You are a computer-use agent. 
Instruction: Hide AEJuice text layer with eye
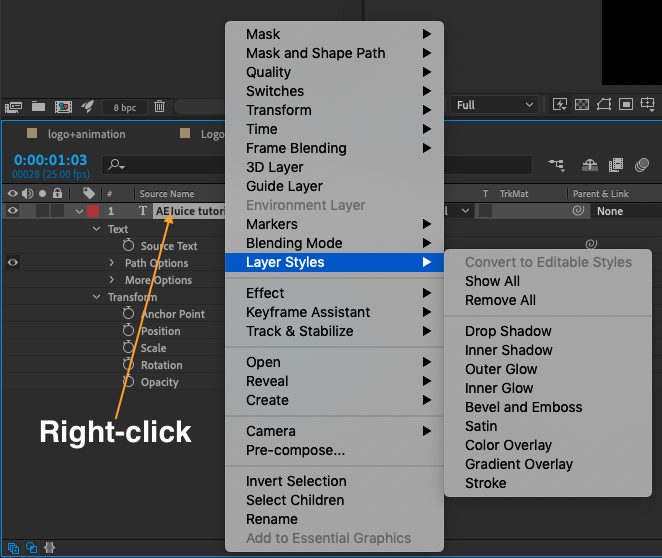click(x=13, y=211)
